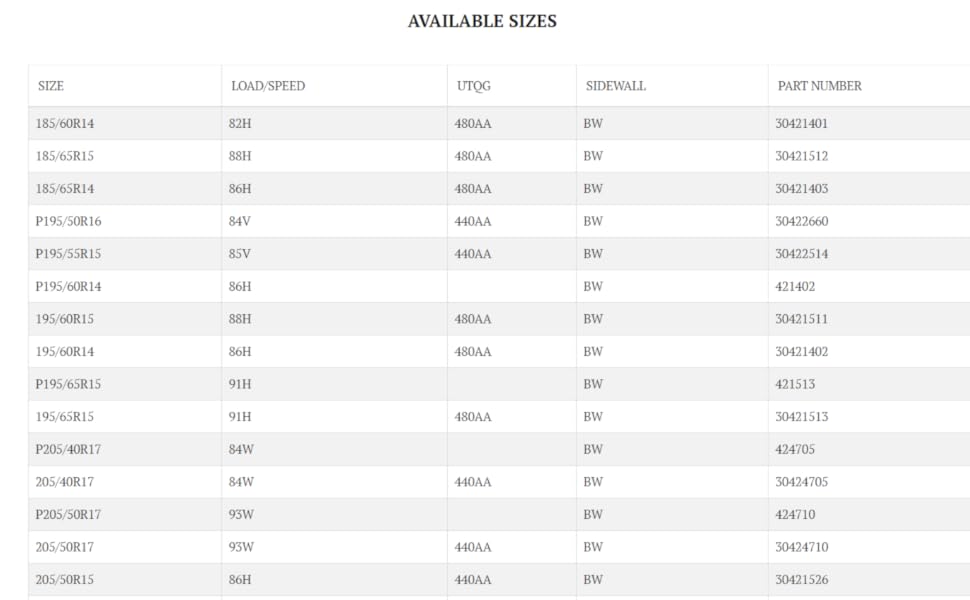Click part number 30421402
This screenshot has width=970, height=600.
801,351
